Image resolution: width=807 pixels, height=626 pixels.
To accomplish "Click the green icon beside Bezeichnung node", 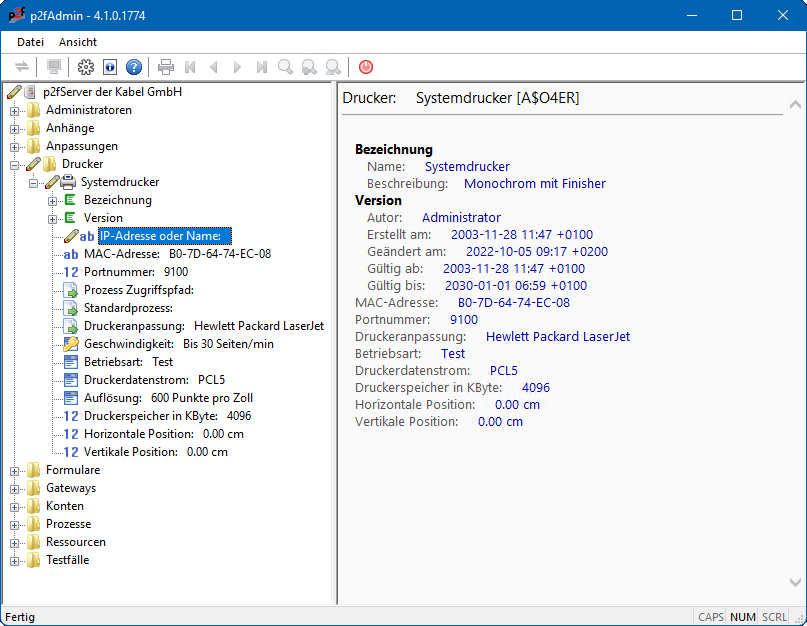I will tap(70, 200).
